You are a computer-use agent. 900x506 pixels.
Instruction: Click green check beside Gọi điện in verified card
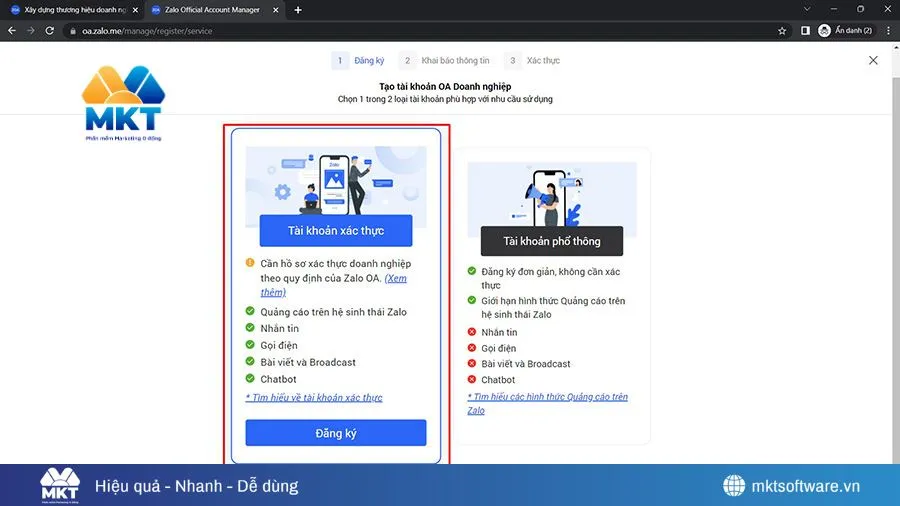pos(250,345)
